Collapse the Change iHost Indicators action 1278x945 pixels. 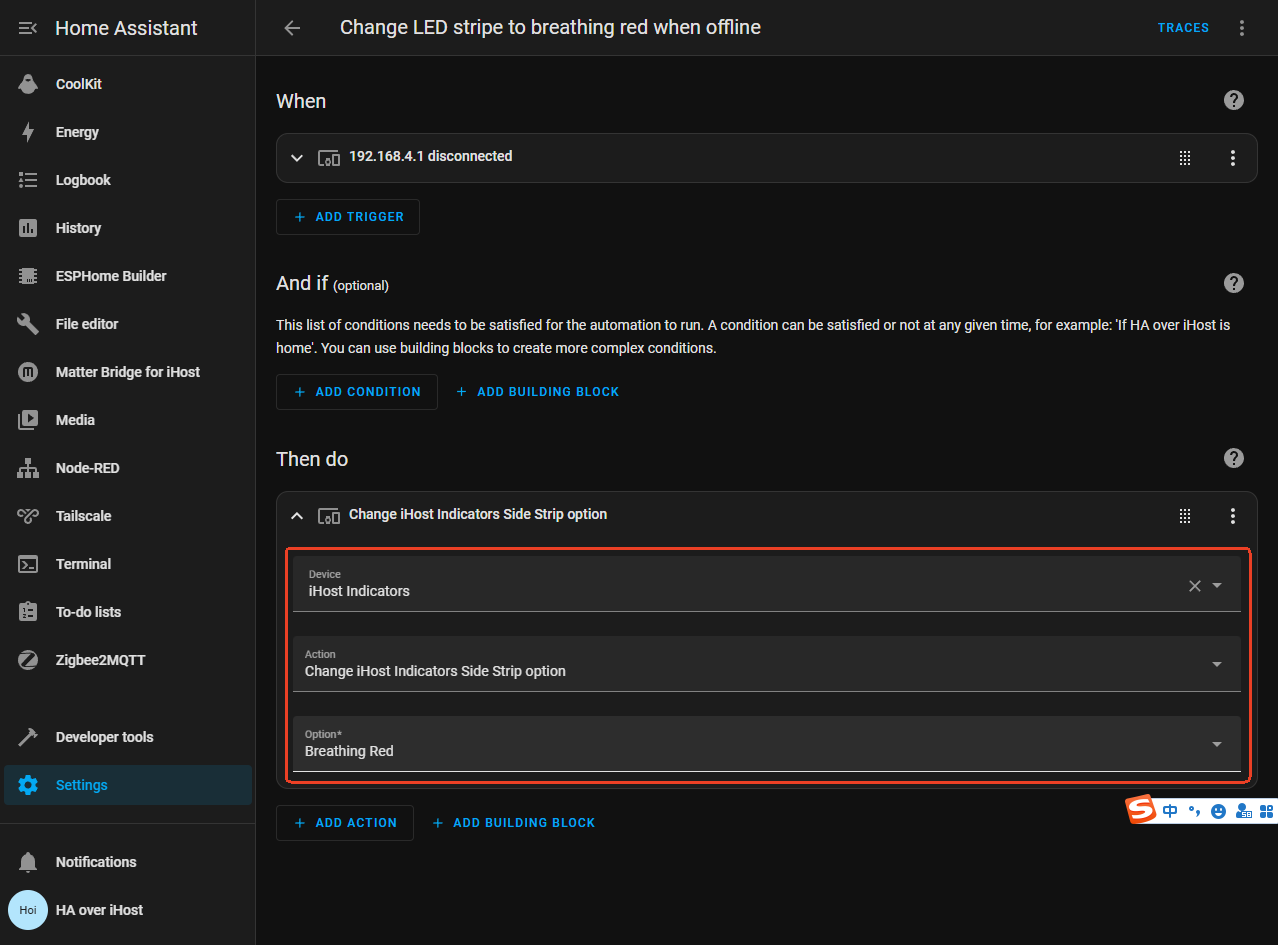pos(297,516)
